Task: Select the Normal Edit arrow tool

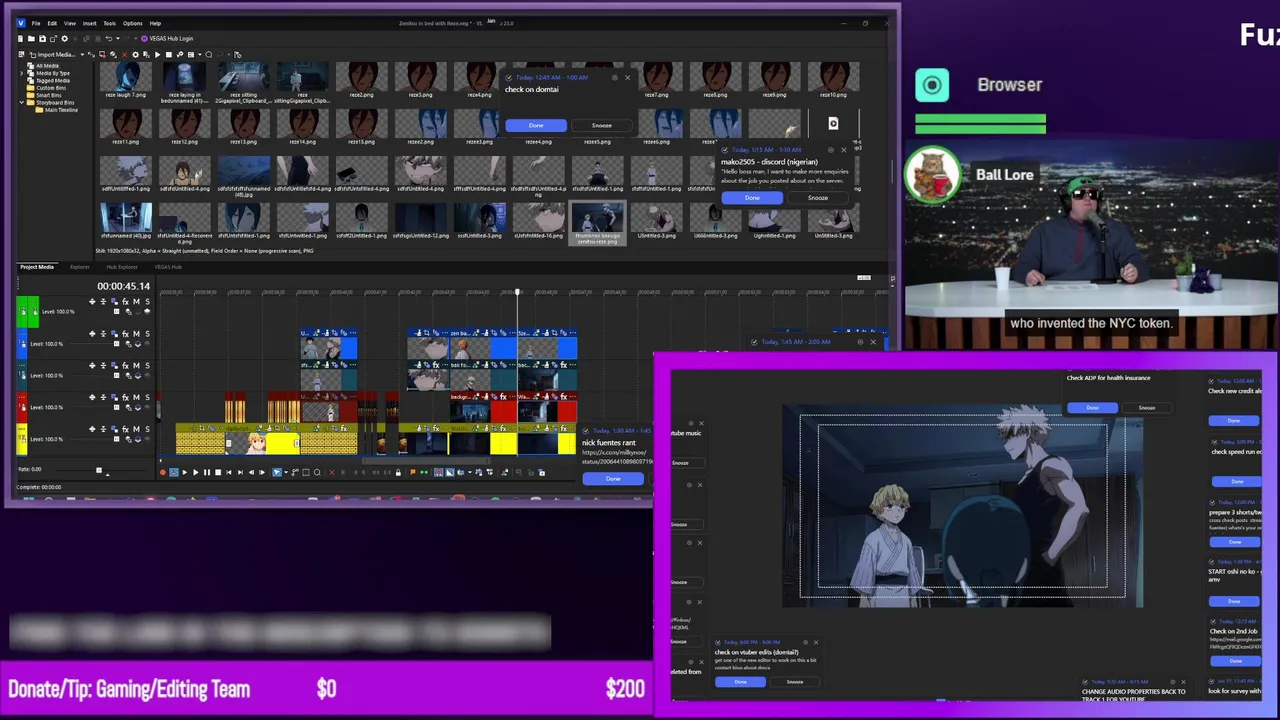Action: coord(277,472)
